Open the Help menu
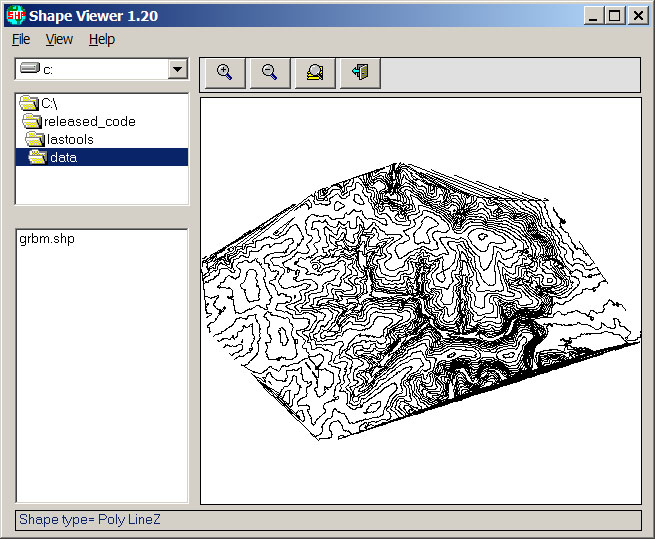Screen dimensions: 655x539 click(102, 39)
